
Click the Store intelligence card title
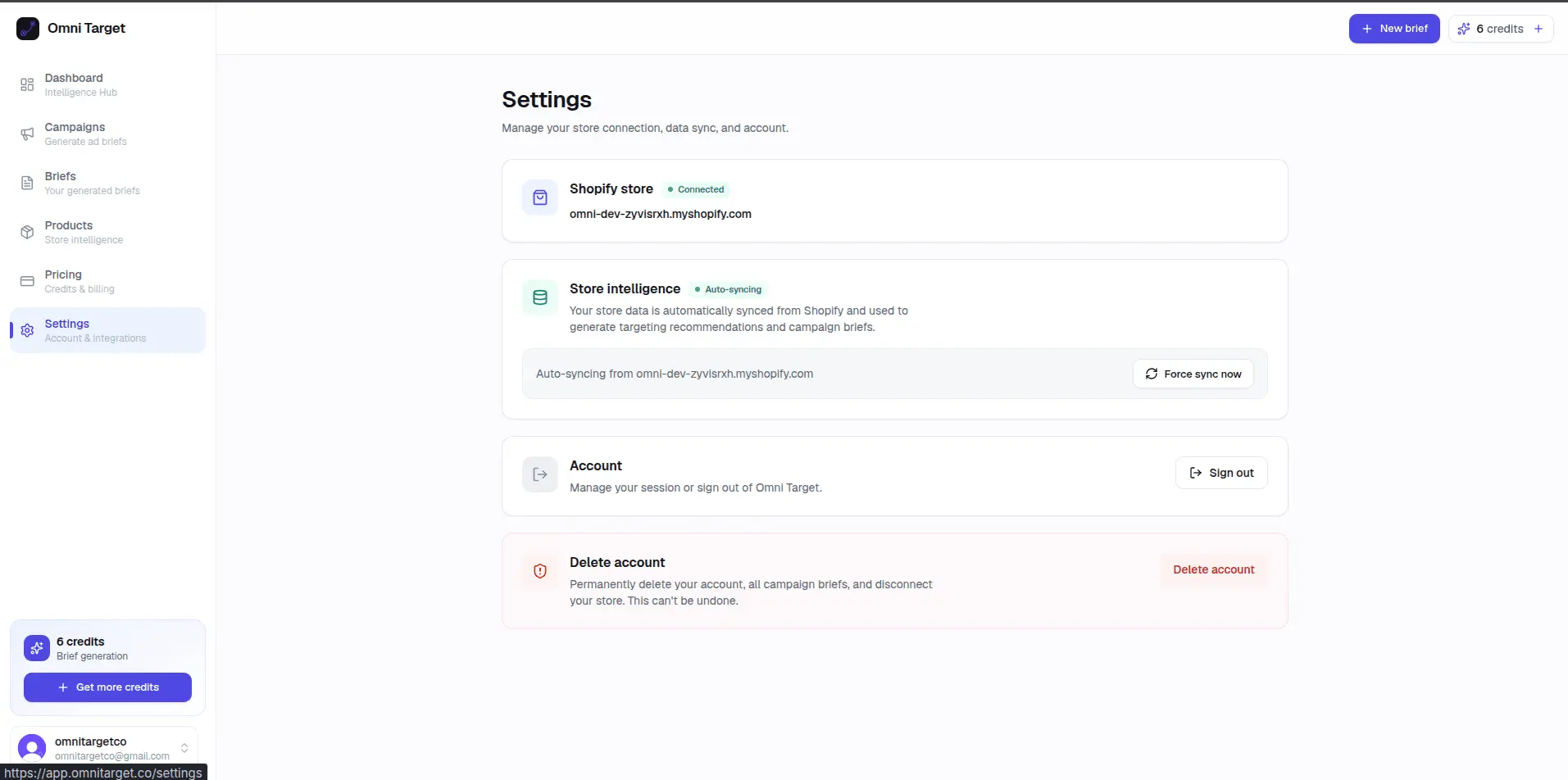[625, 288]
